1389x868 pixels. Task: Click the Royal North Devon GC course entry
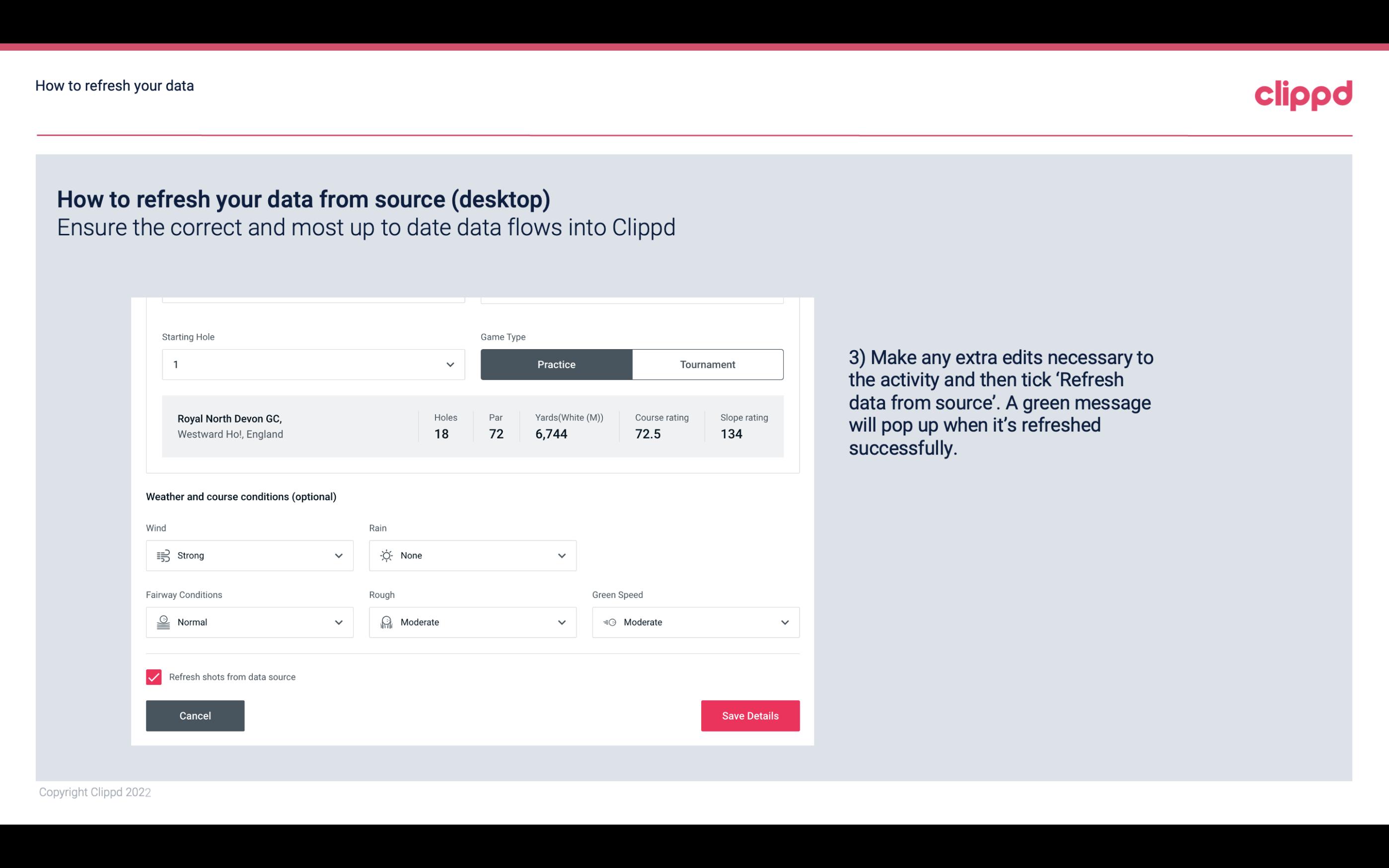coord(472,425)
